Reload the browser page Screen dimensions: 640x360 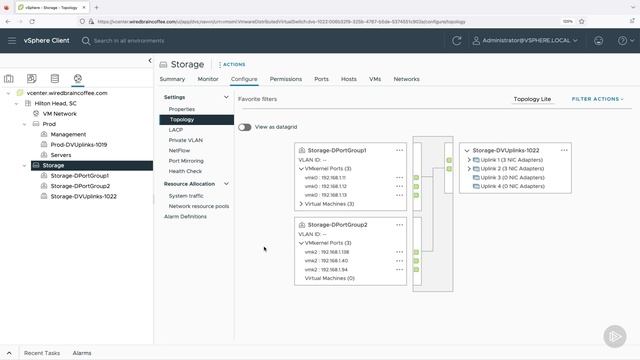[x=32, y=21]
